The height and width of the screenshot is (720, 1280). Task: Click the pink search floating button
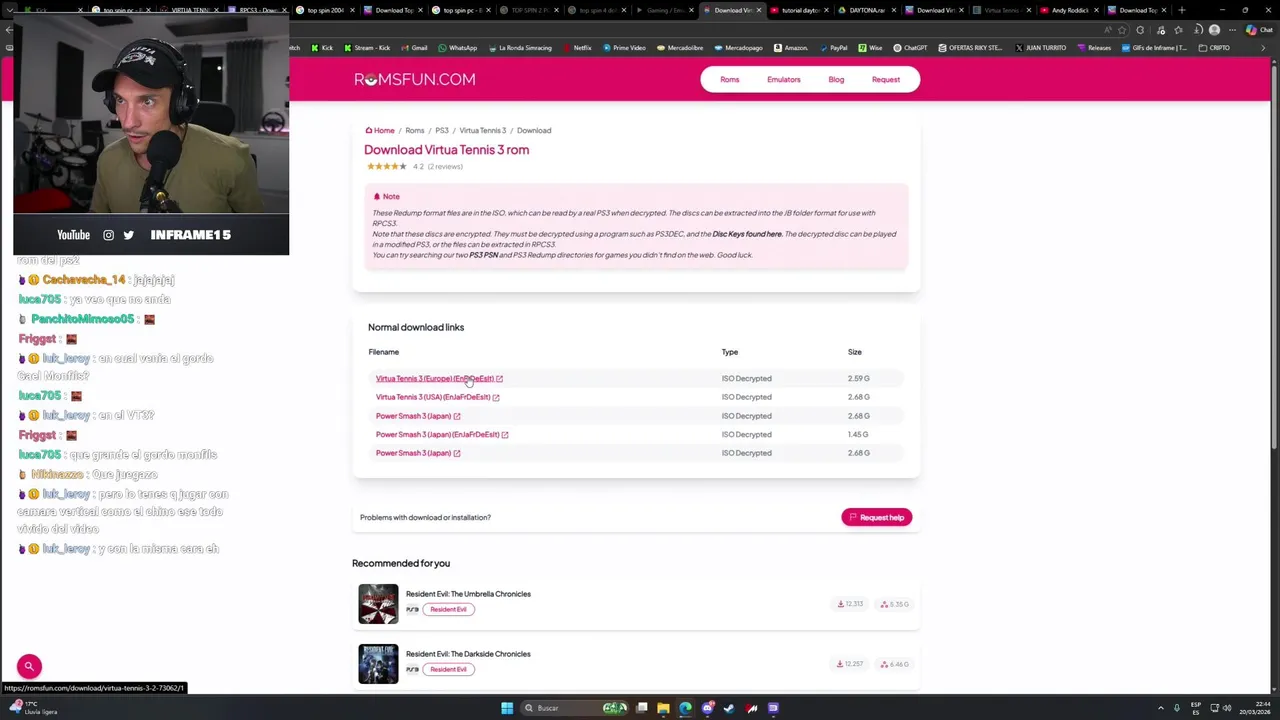point(29,666)
